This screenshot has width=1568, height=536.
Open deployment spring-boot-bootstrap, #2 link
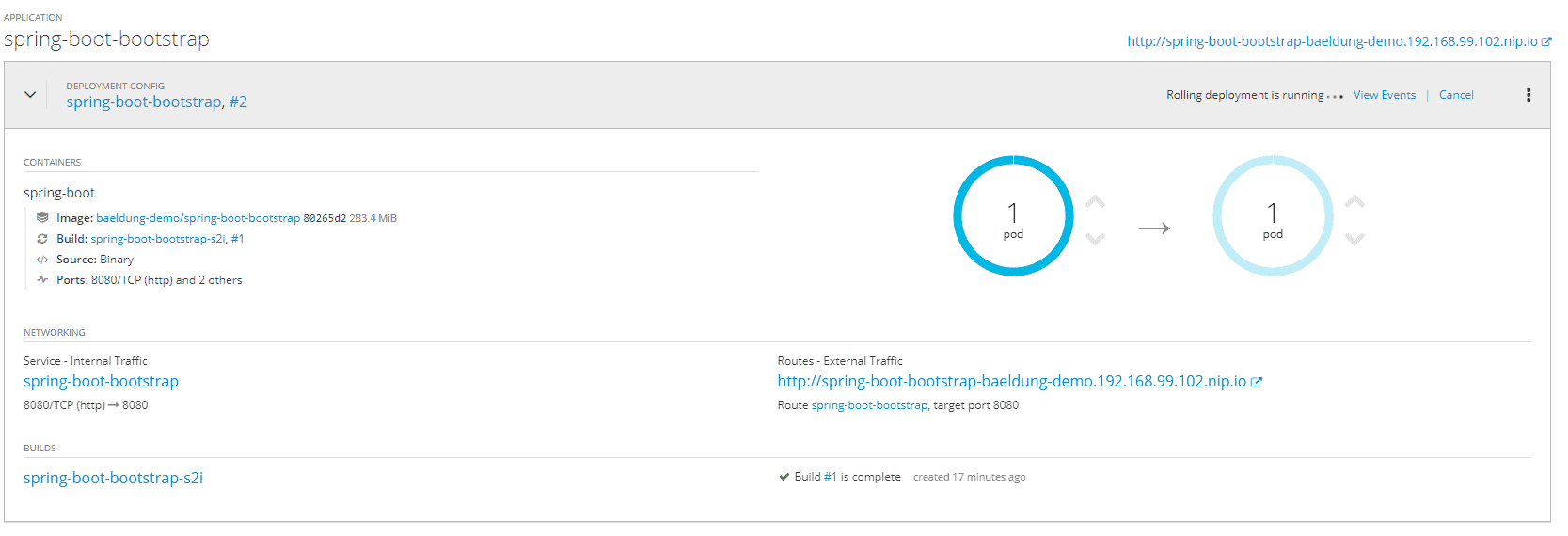pyautogui.click(x=156, y=102)
